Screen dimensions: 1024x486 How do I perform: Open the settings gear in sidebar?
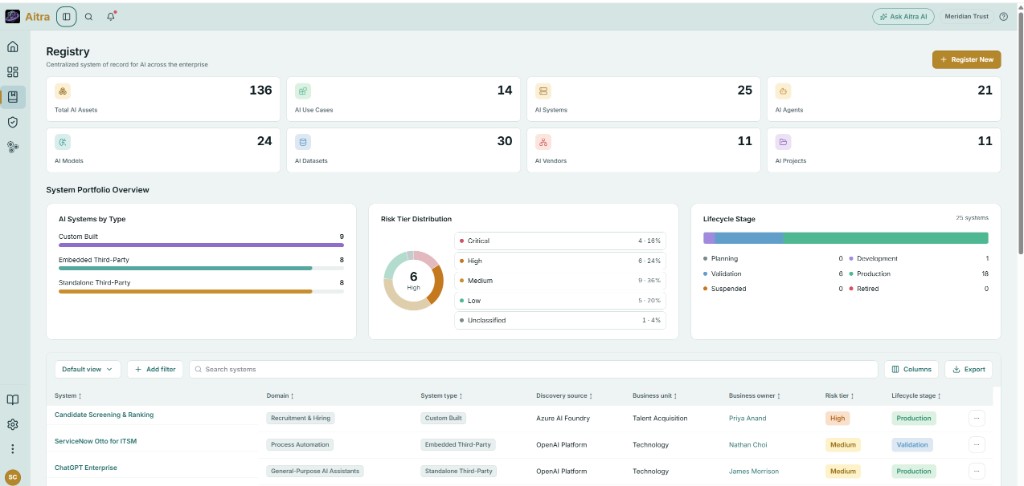(x=12, y=424)
